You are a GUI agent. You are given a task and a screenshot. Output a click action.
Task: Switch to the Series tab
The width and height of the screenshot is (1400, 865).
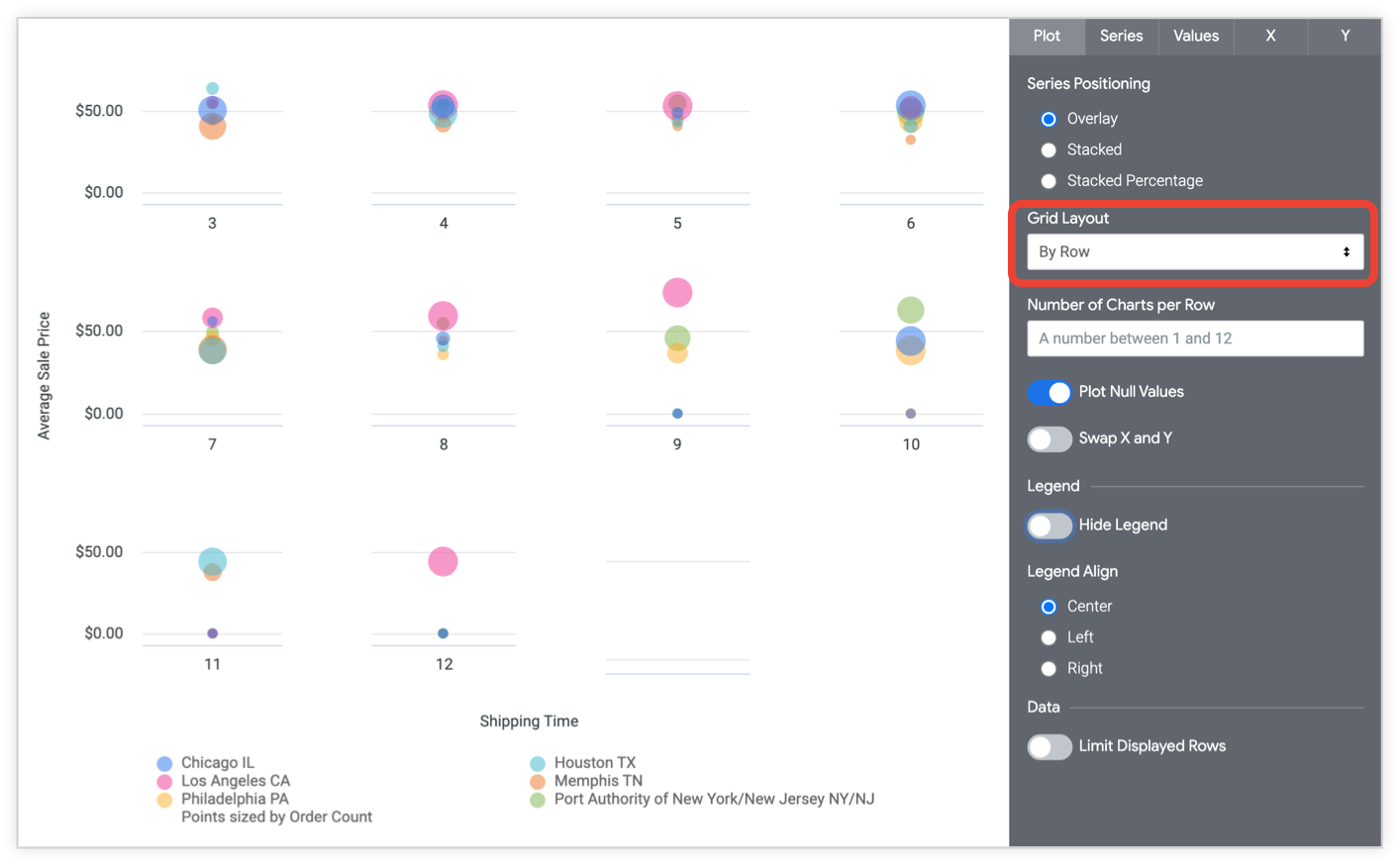[1121, 36]
